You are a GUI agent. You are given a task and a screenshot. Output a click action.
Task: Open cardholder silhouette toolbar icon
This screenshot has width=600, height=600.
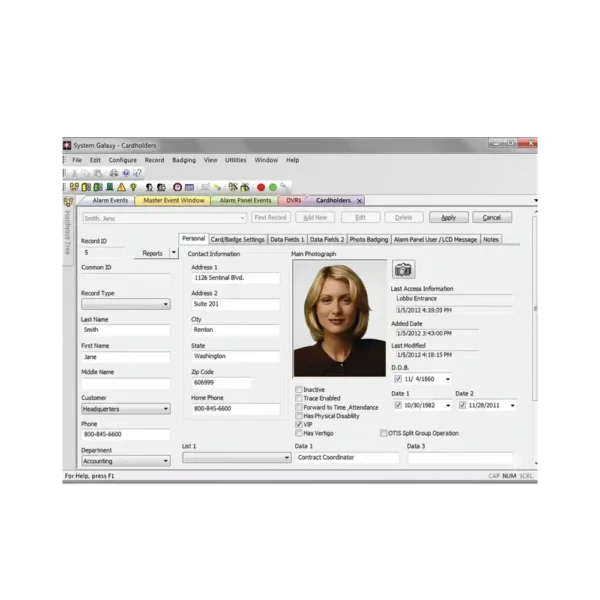click(149, 187)
